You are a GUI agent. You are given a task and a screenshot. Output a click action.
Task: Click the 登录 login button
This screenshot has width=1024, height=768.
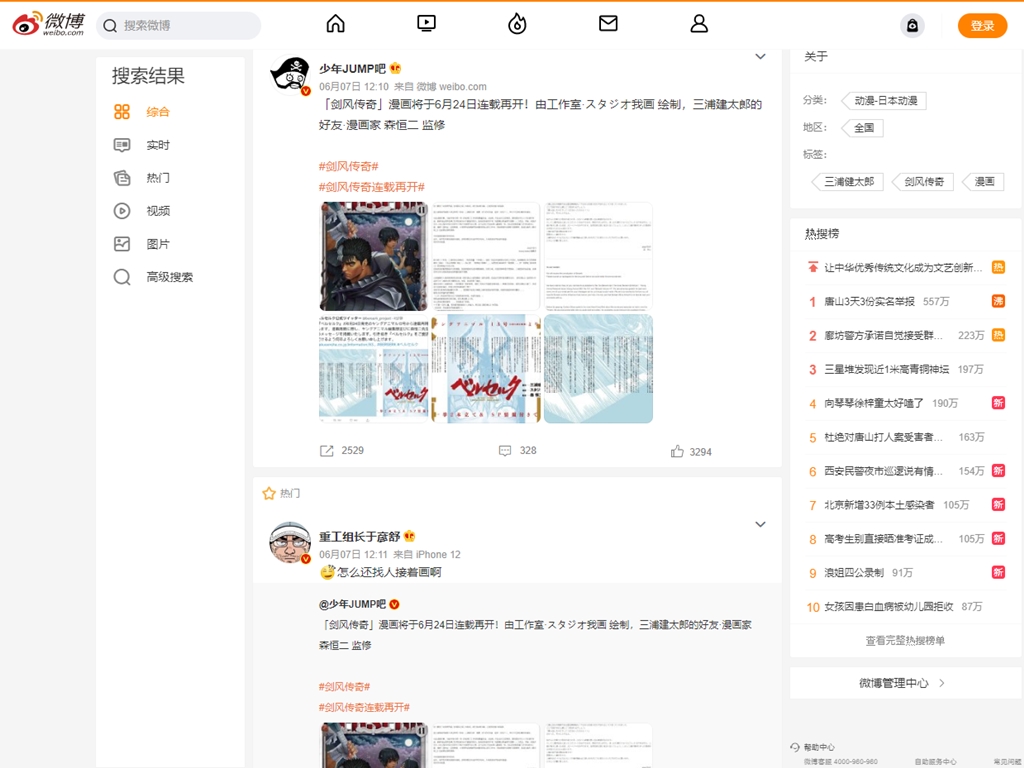pyautogui.click(x=982, y=25)
